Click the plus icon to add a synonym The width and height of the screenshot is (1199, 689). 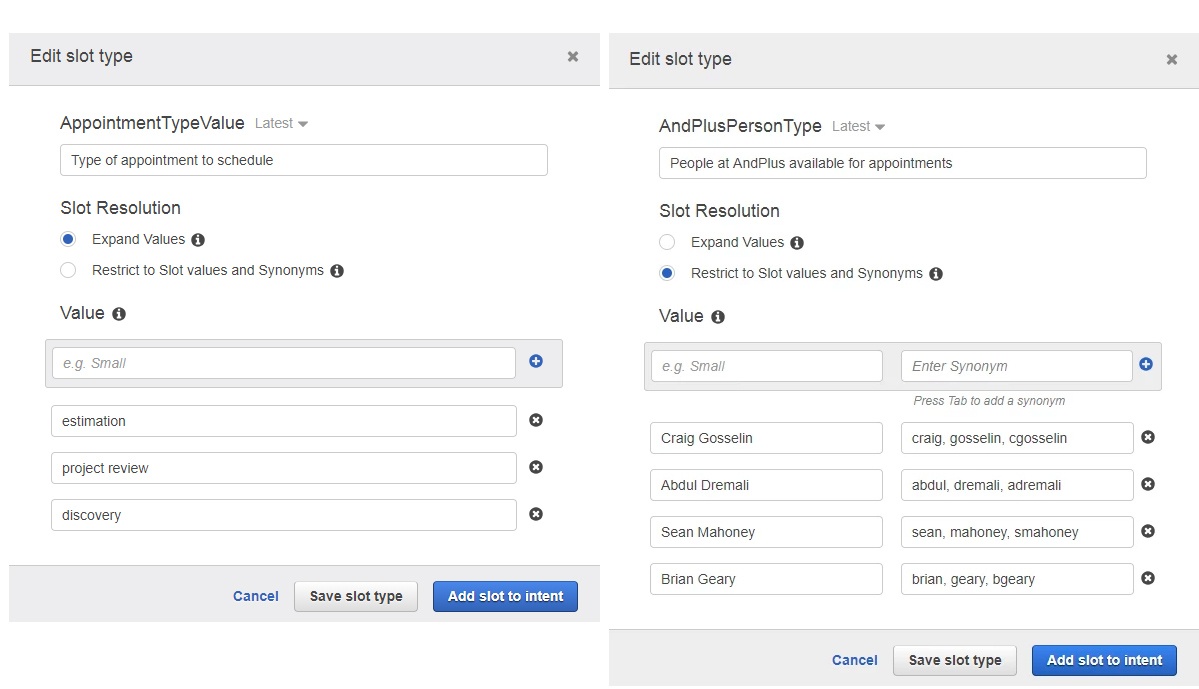click(x=1146, y=364)
